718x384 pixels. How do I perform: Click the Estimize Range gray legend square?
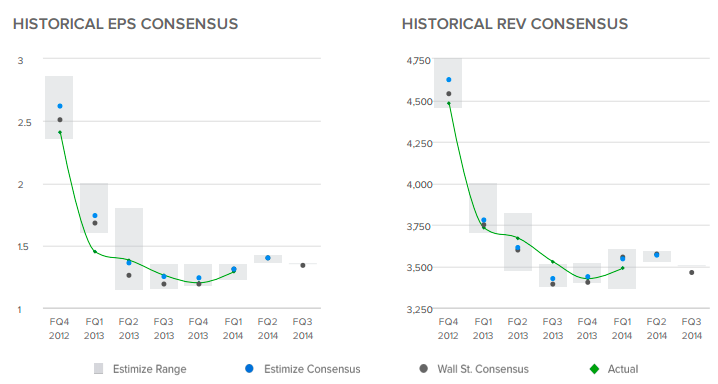click(x=98, y=369)
